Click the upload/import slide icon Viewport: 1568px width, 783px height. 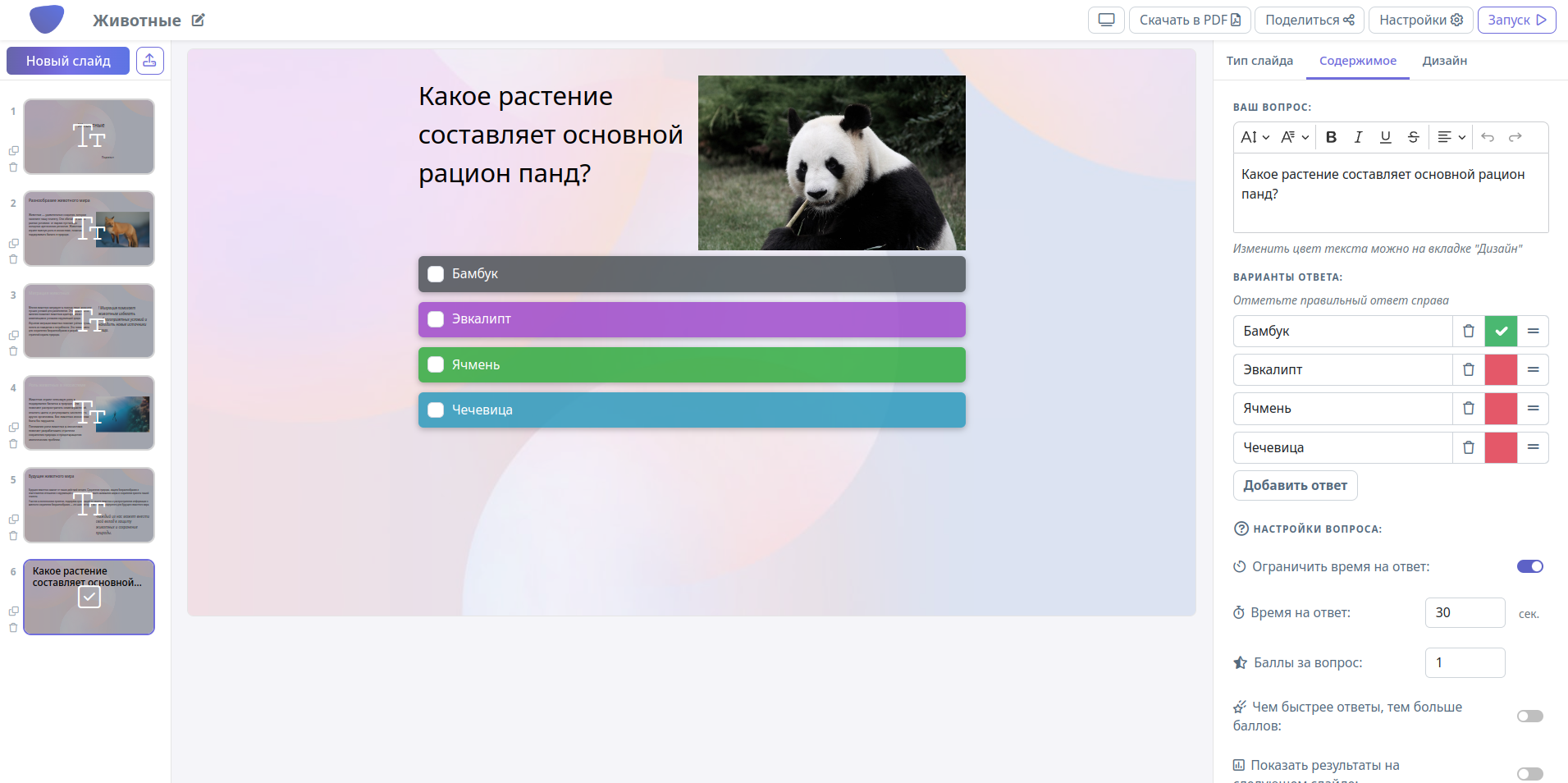tap(150, 61)
